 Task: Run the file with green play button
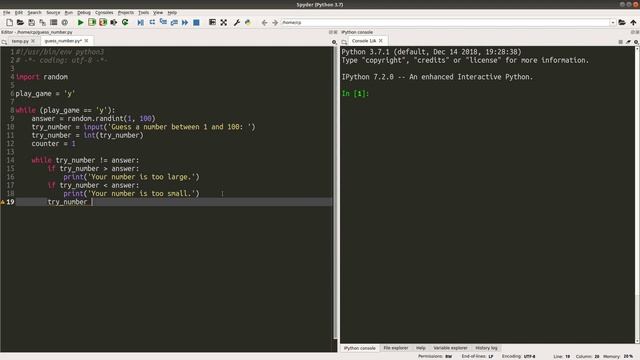(80, 22)
